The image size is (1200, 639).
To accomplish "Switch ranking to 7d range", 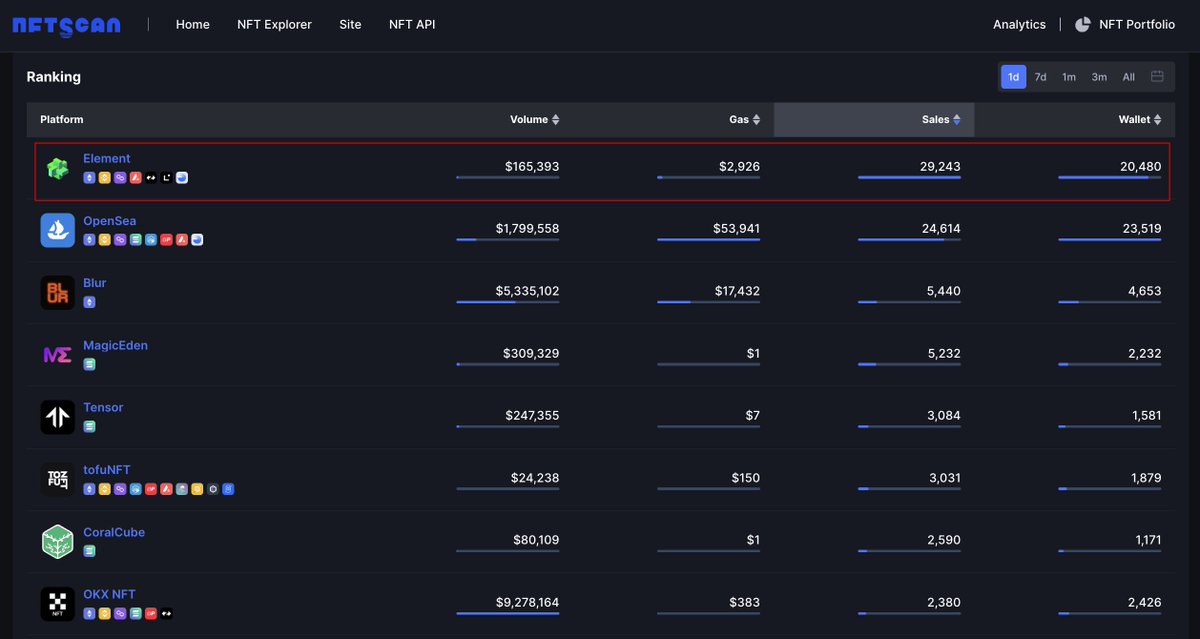I will [1040, 77].
